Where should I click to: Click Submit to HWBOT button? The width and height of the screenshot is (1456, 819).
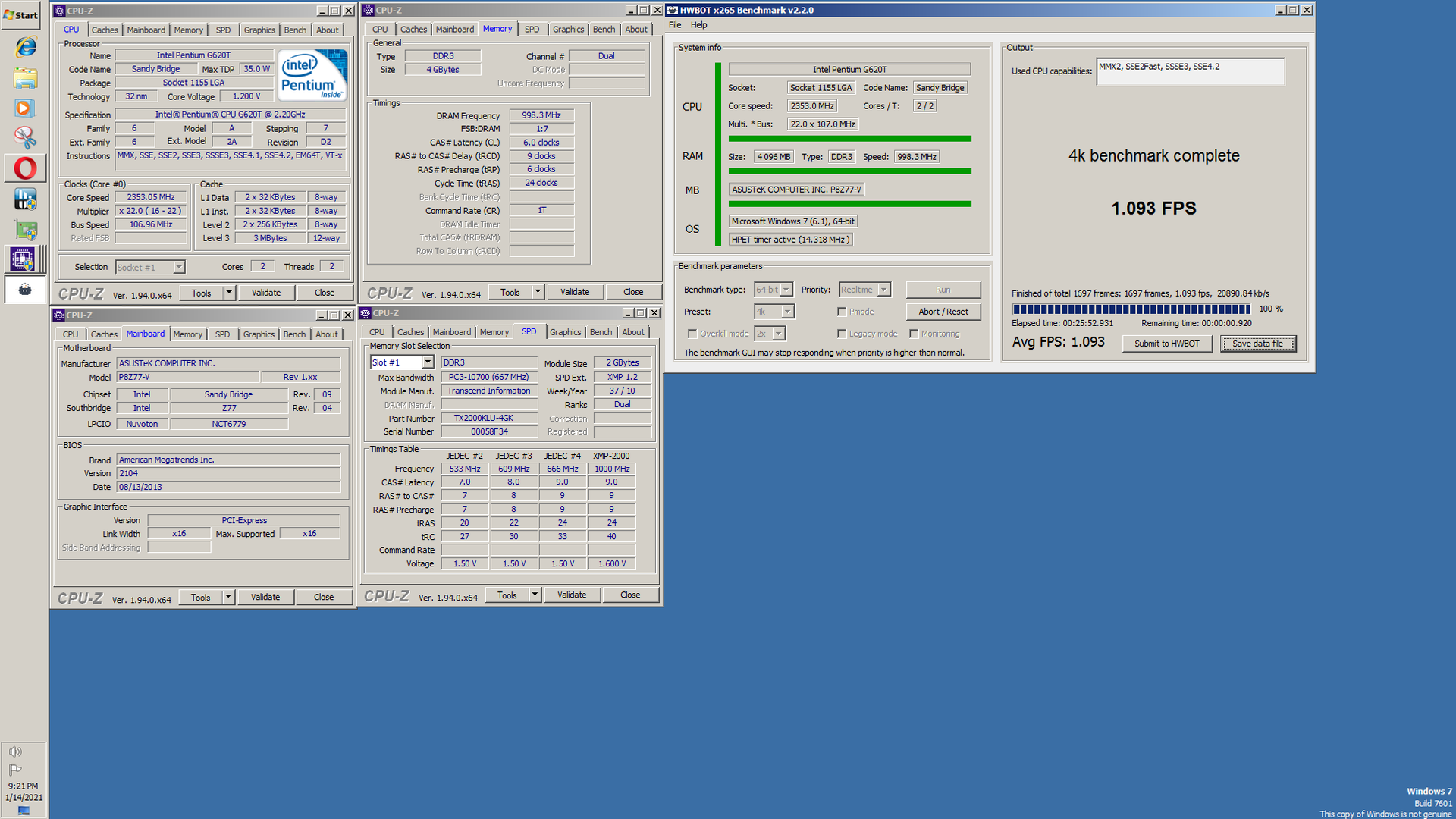(1166, 344)
